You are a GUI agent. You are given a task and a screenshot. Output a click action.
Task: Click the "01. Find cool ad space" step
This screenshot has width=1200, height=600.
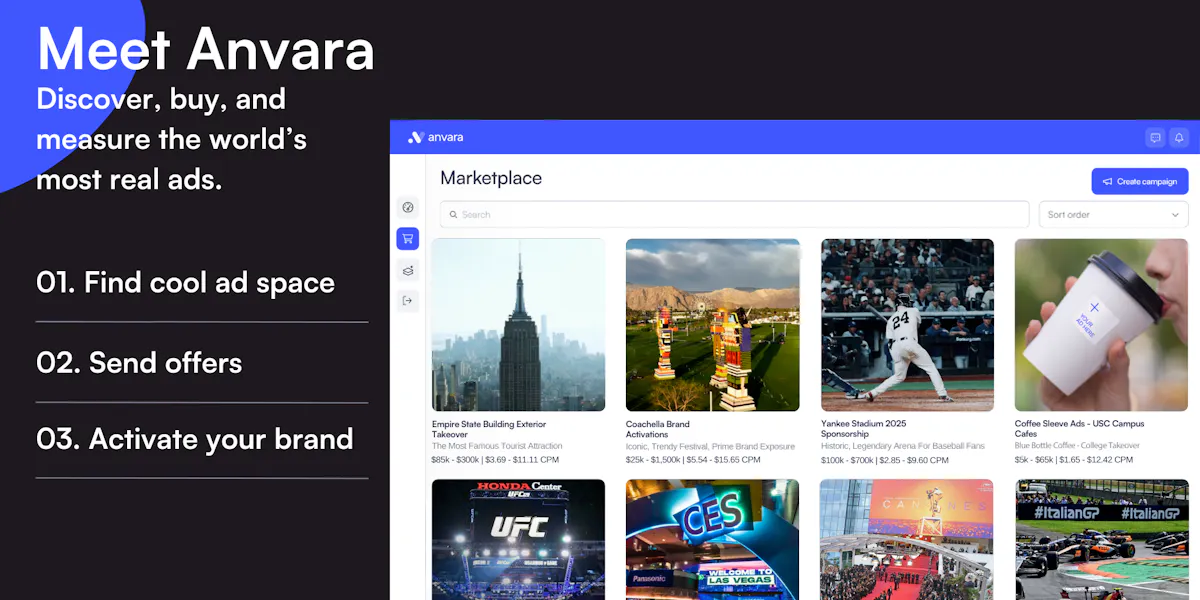pos(185,283)
